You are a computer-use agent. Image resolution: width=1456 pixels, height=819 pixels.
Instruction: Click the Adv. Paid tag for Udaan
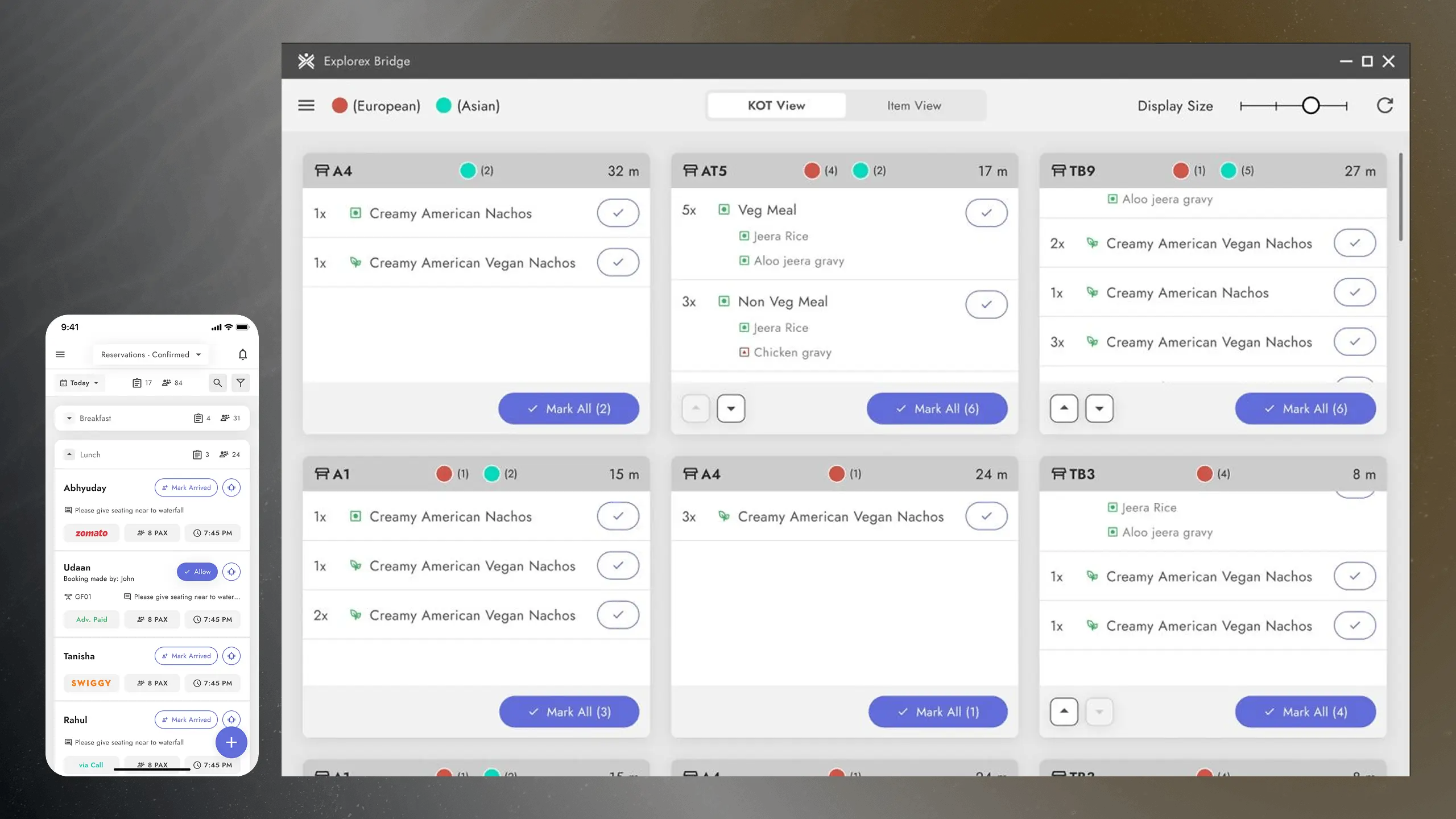(x=92, y=619)
